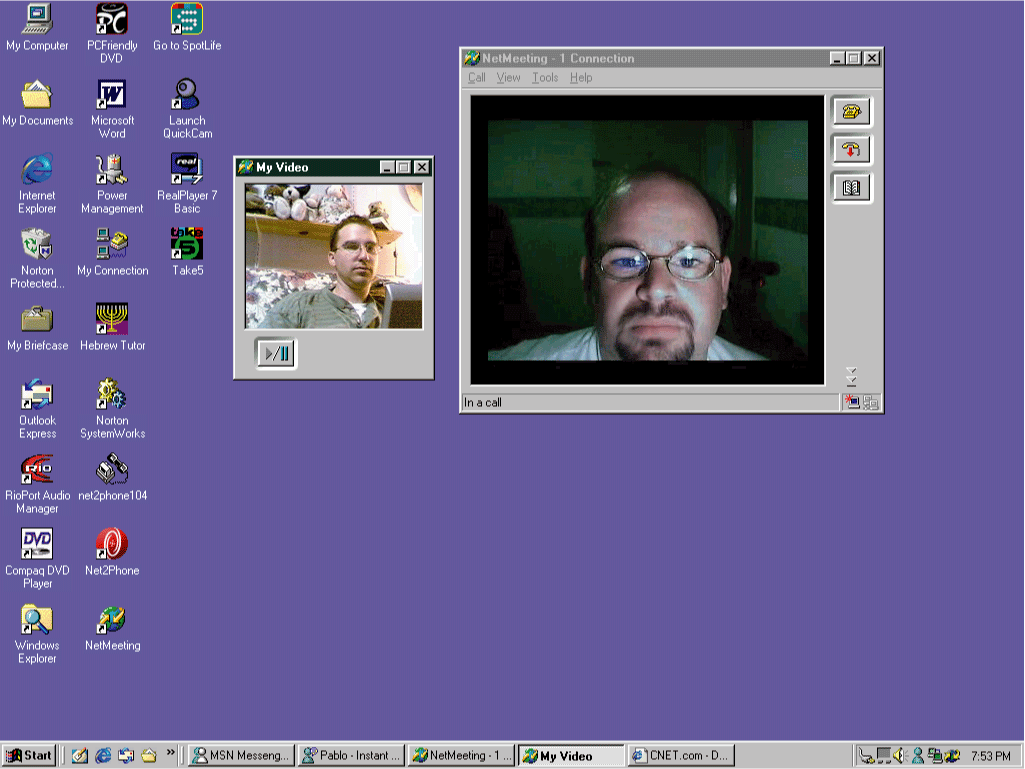The image size is (1025, 769).
Task: Select the Internet Explorer desktop icon
Action: pos(37,184)
